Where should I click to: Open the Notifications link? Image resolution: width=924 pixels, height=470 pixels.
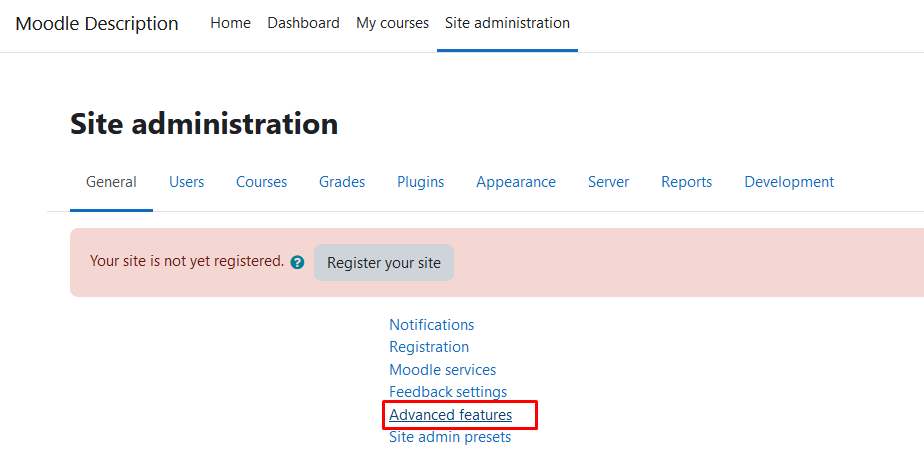click(431, 325)
